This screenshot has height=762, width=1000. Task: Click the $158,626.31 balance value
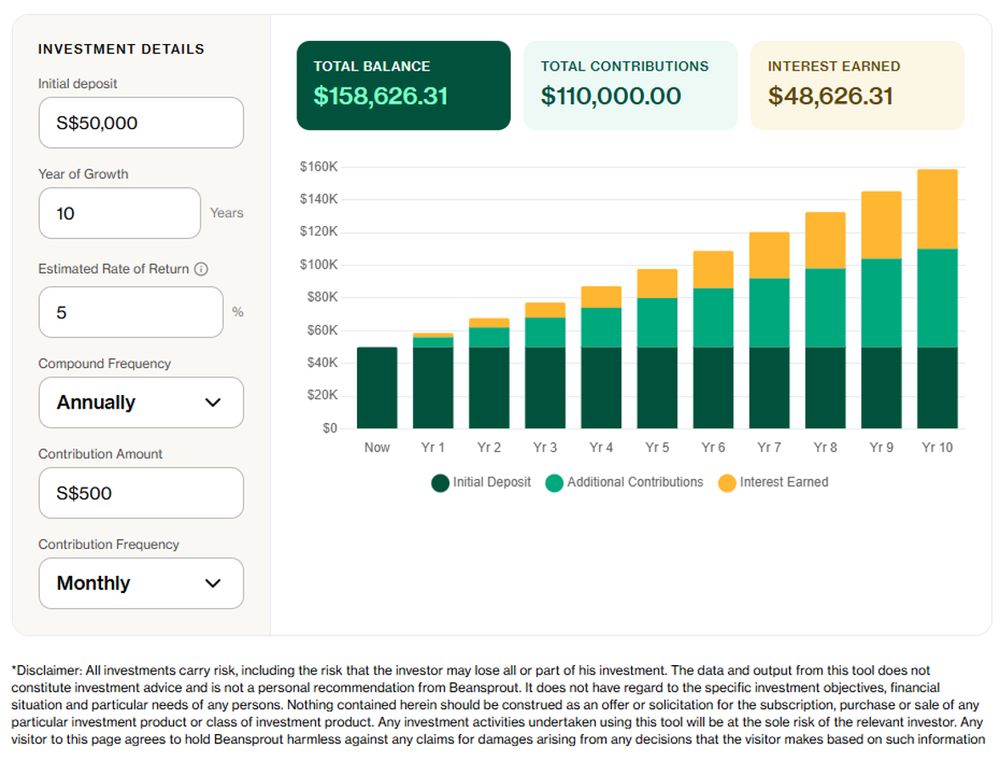click(x=380, y=96)
